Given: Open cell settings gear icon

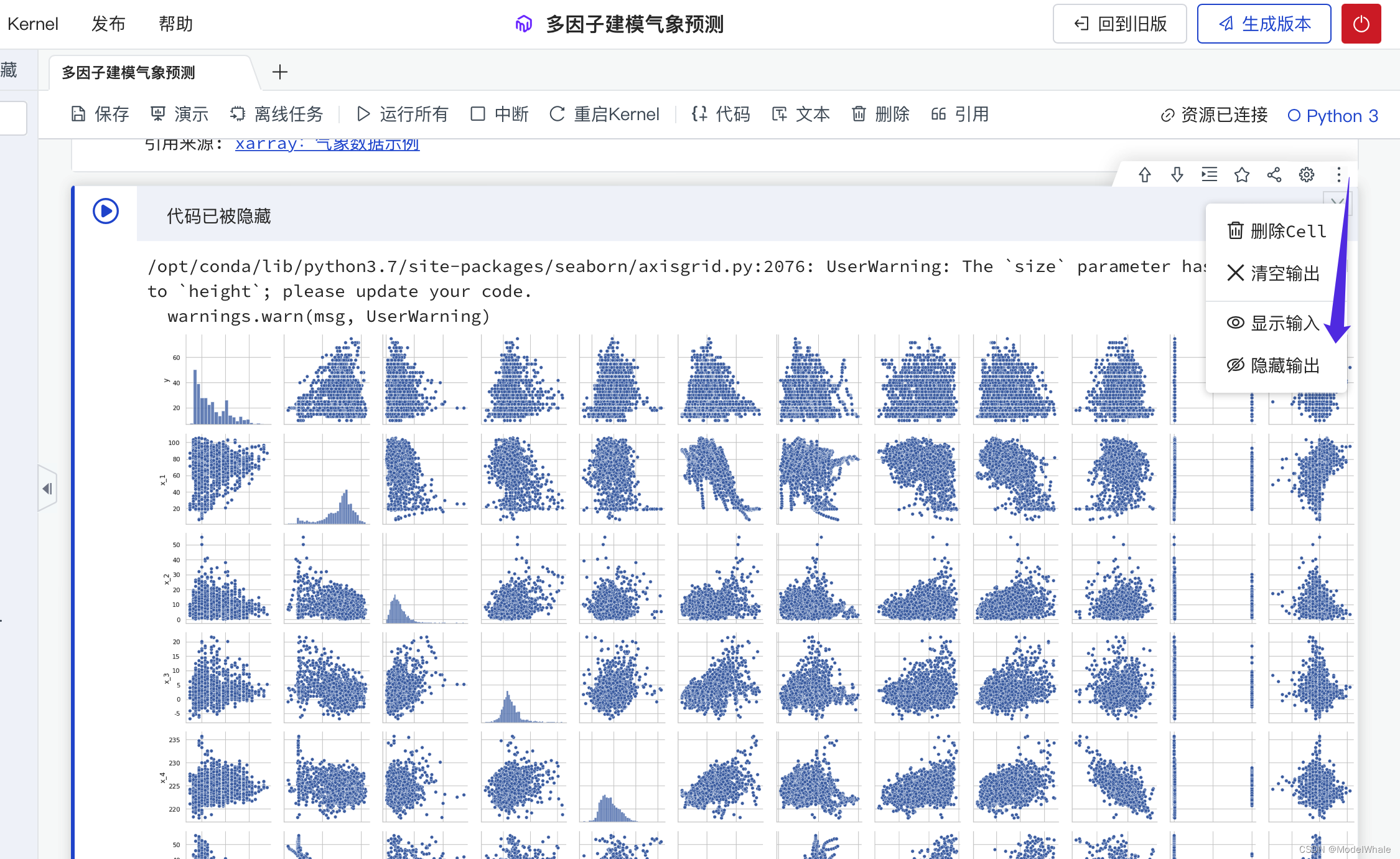Looking at the screenshot, I should 1306,175.
